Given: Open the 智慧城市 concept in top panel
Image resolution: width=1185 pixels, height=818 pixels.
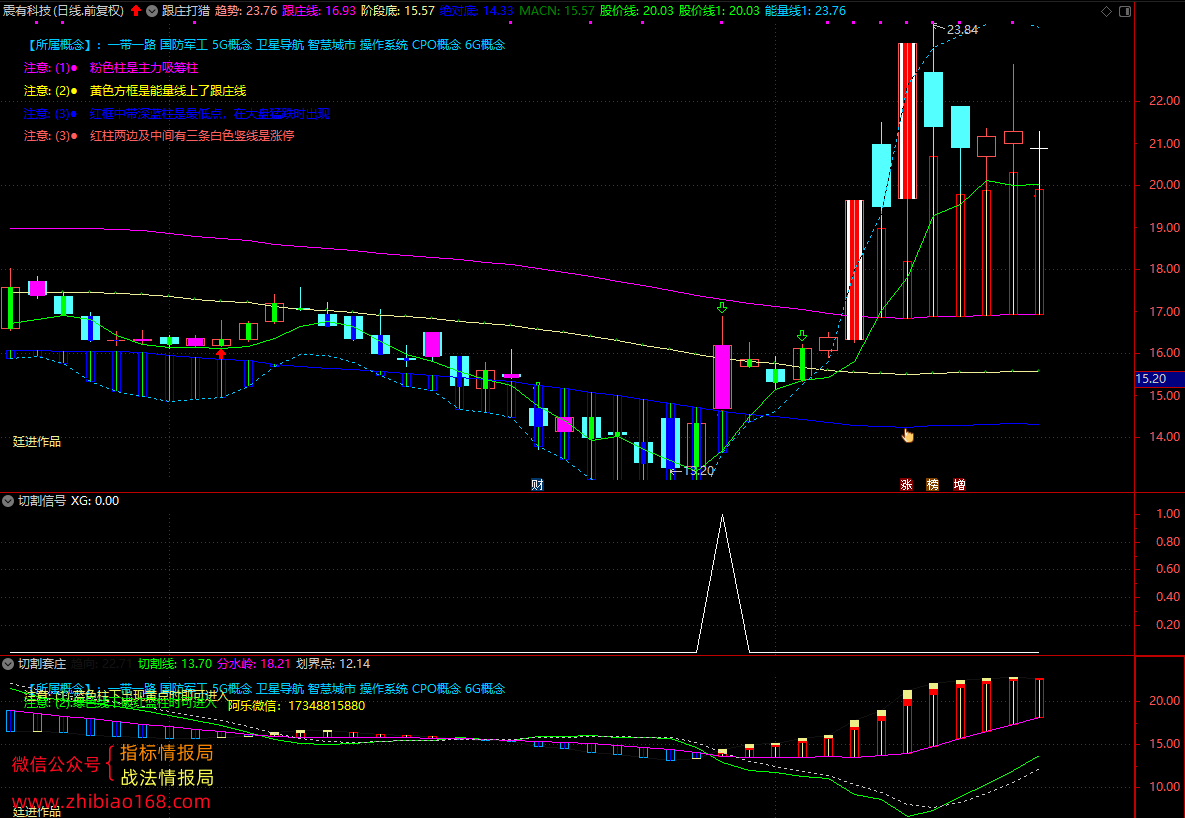Looking at the screenshot, I should point(332,45).
